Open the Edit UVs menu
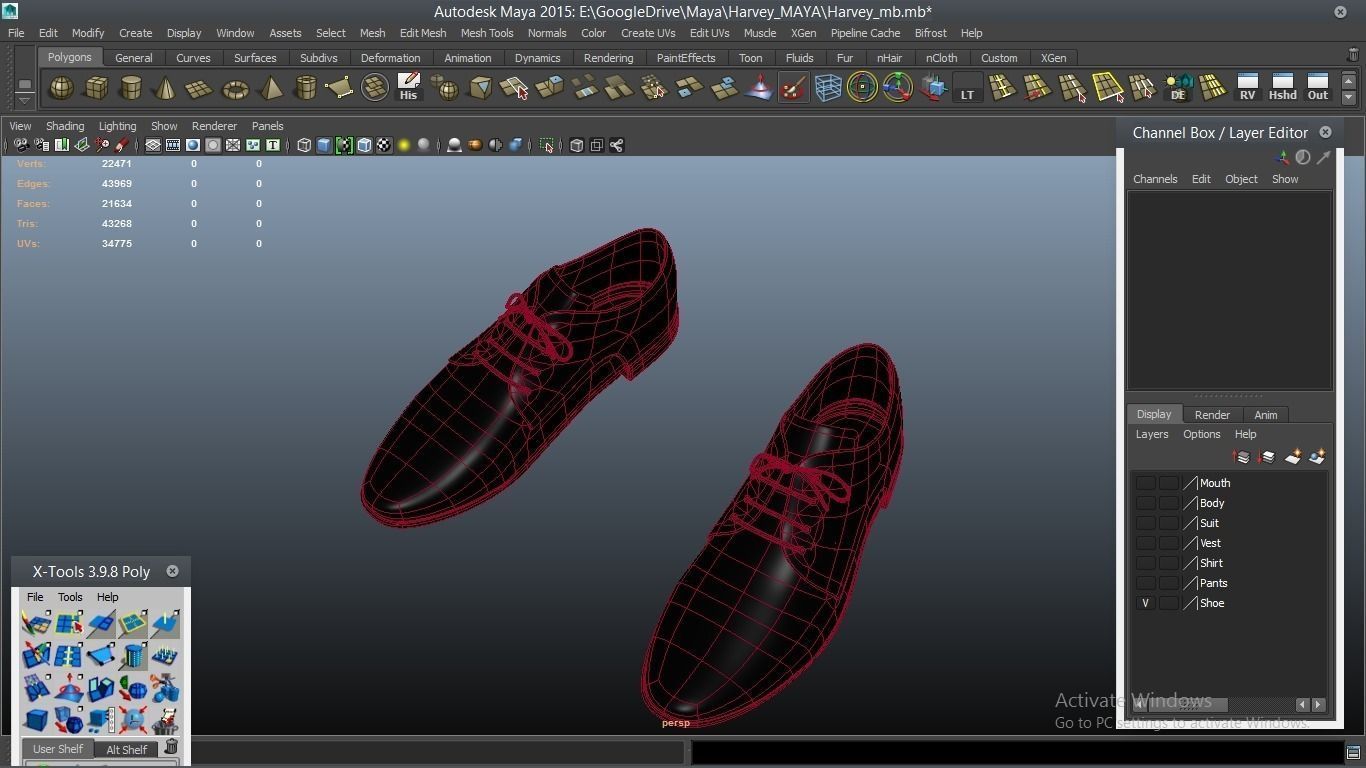 [709, 33]
